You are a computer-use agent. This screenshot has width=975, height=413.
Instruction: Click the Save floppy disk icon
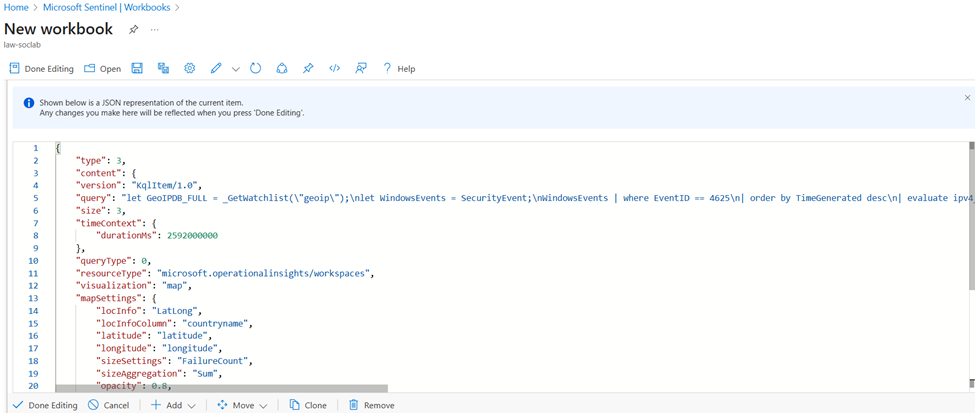(x=137, y=68)
